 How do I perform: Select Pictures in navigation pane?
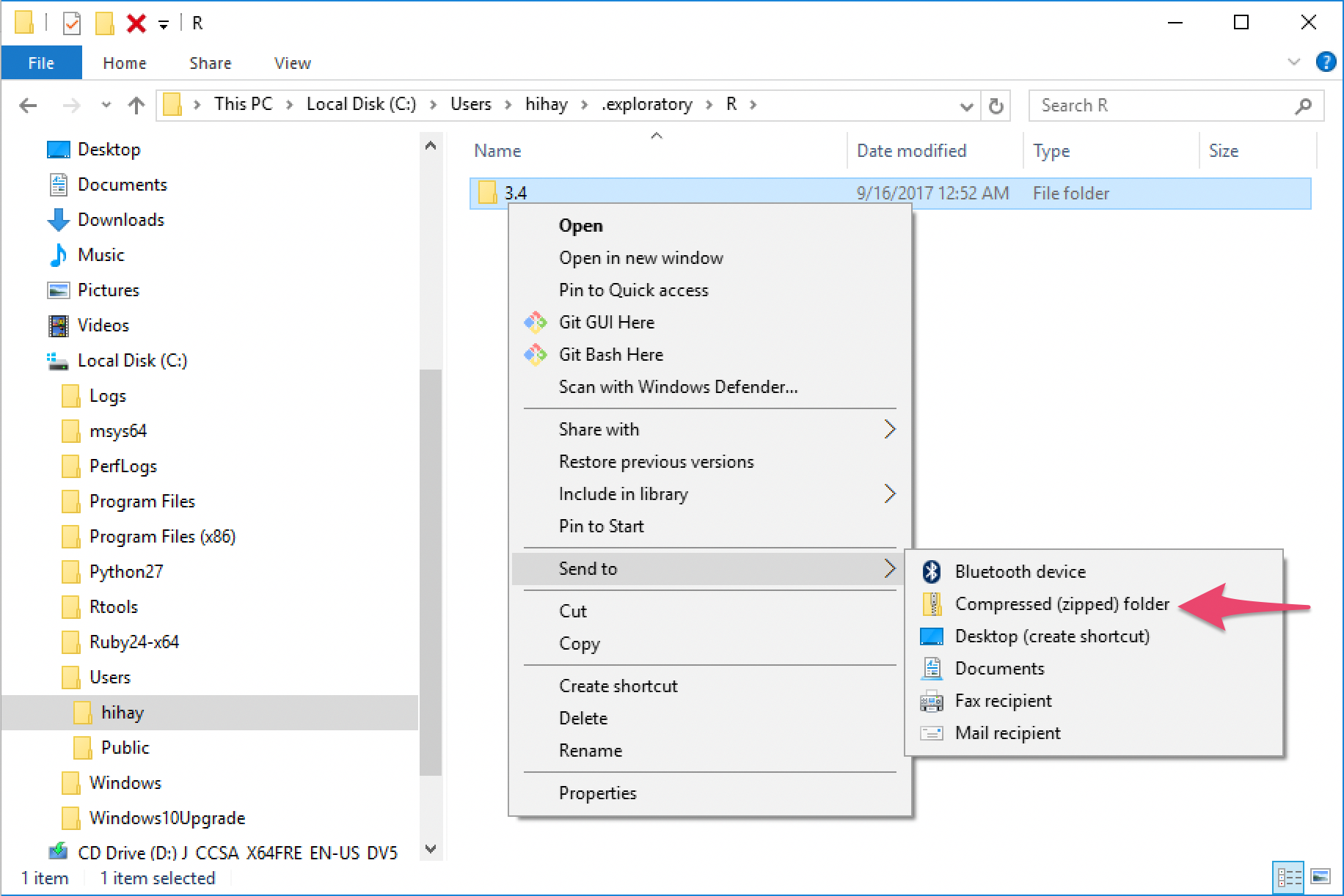pyautogui.click(x=108, y=290)
